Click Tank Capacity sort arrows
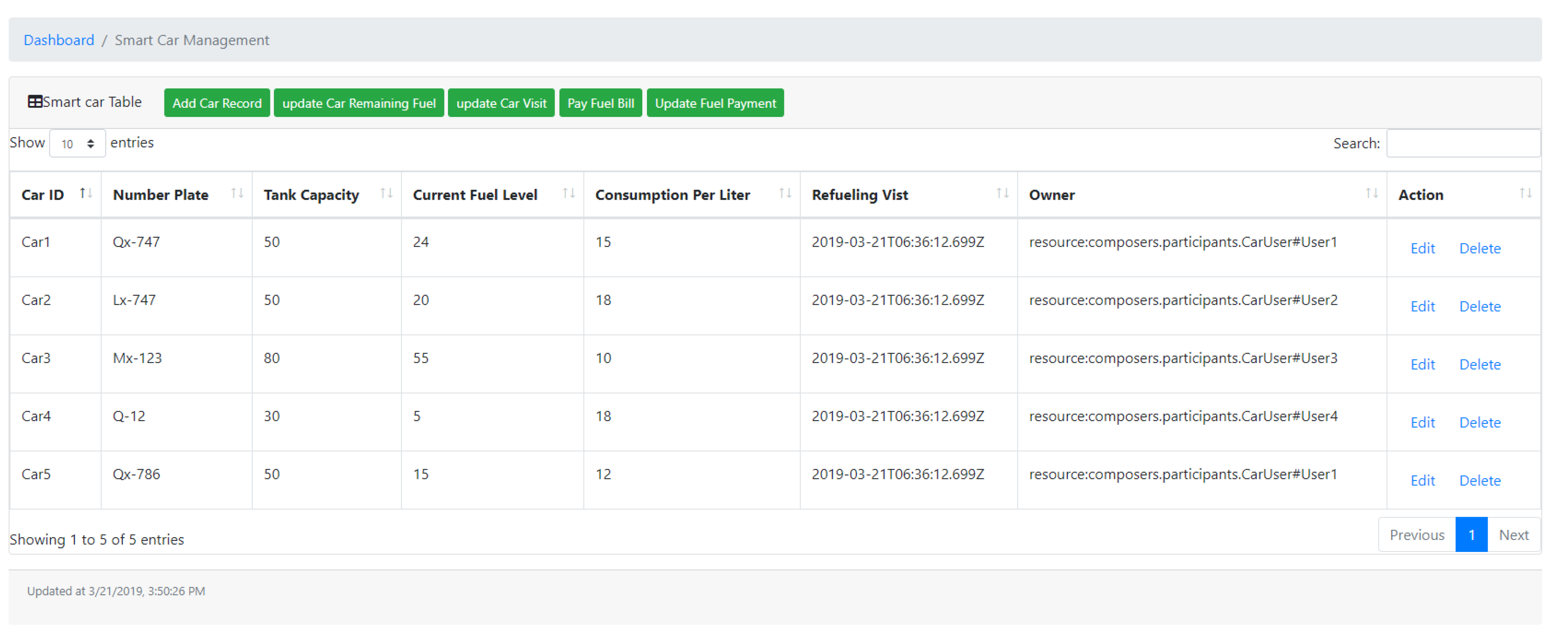This screenshot has height=638, width=1568. point(387,193)
